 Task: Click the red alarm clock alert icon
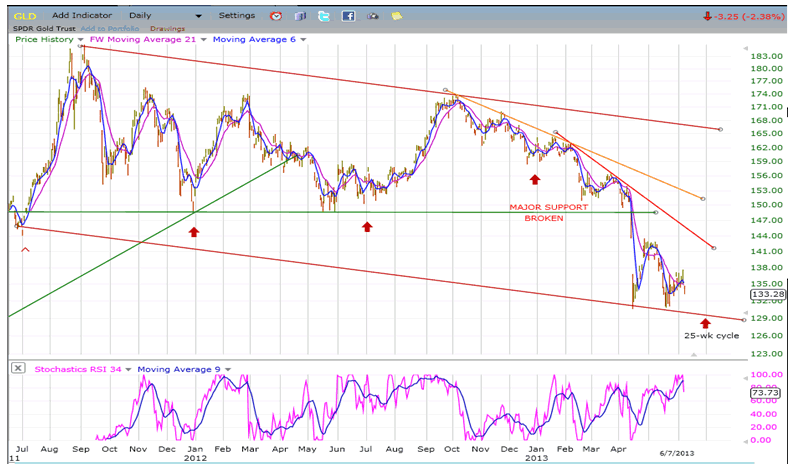tap(276, 16)
